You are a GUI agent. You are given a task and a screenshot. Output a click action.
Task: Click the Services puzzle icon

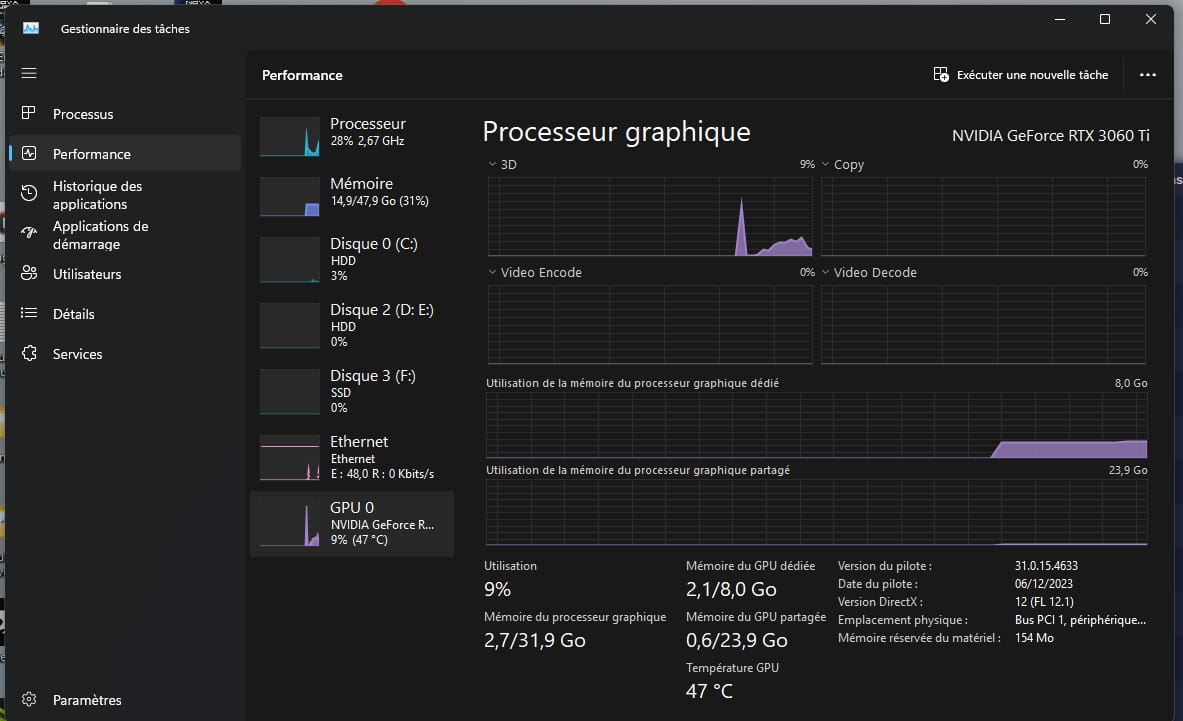(29, 353)
